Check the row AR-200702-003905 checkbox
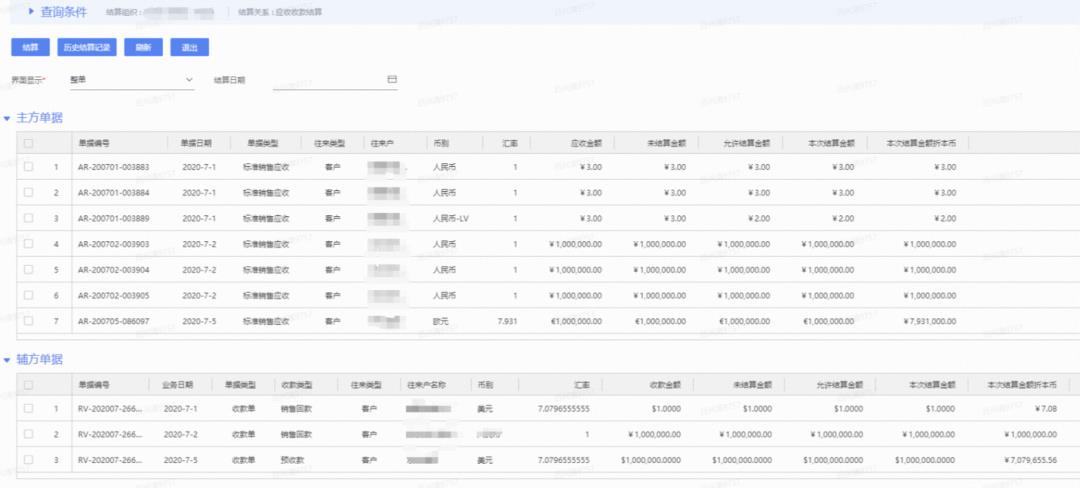 [28, 295]
